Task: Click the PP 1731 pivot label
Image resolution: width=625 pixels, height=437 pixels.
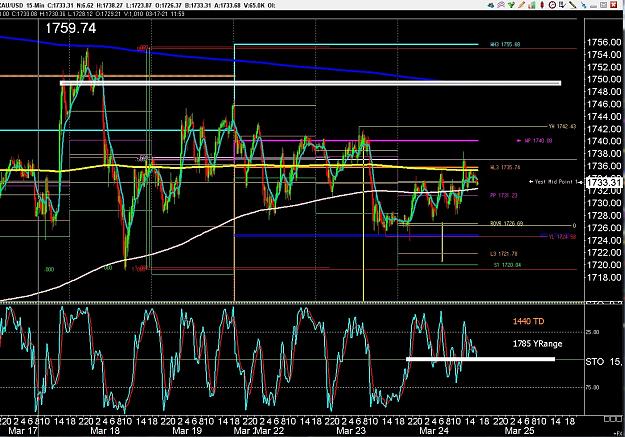Action: pyautogui.click(x=503, y=195)
